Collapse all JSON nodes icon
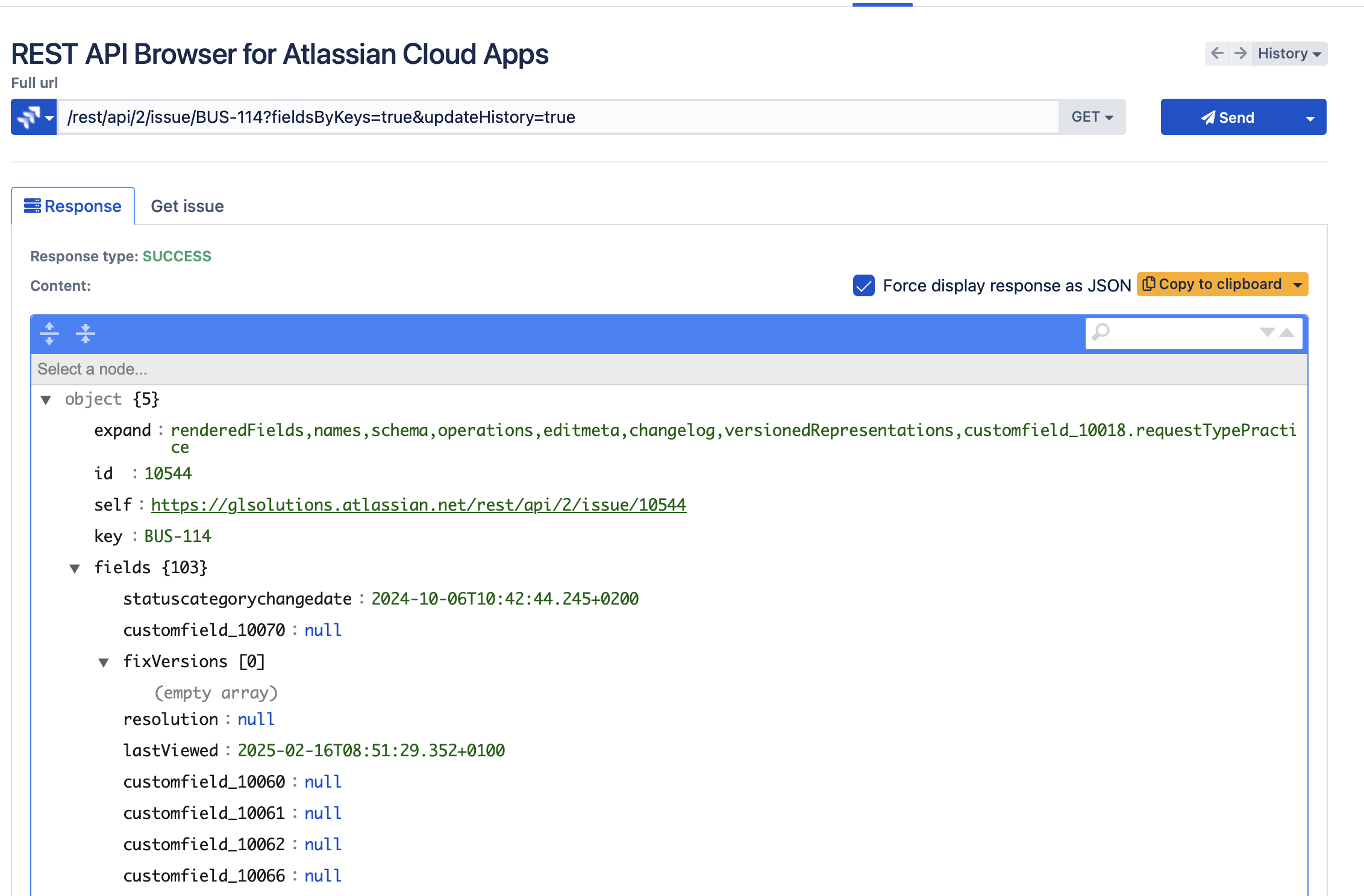This screenshot has width=1364, height=896. [86, 334]
